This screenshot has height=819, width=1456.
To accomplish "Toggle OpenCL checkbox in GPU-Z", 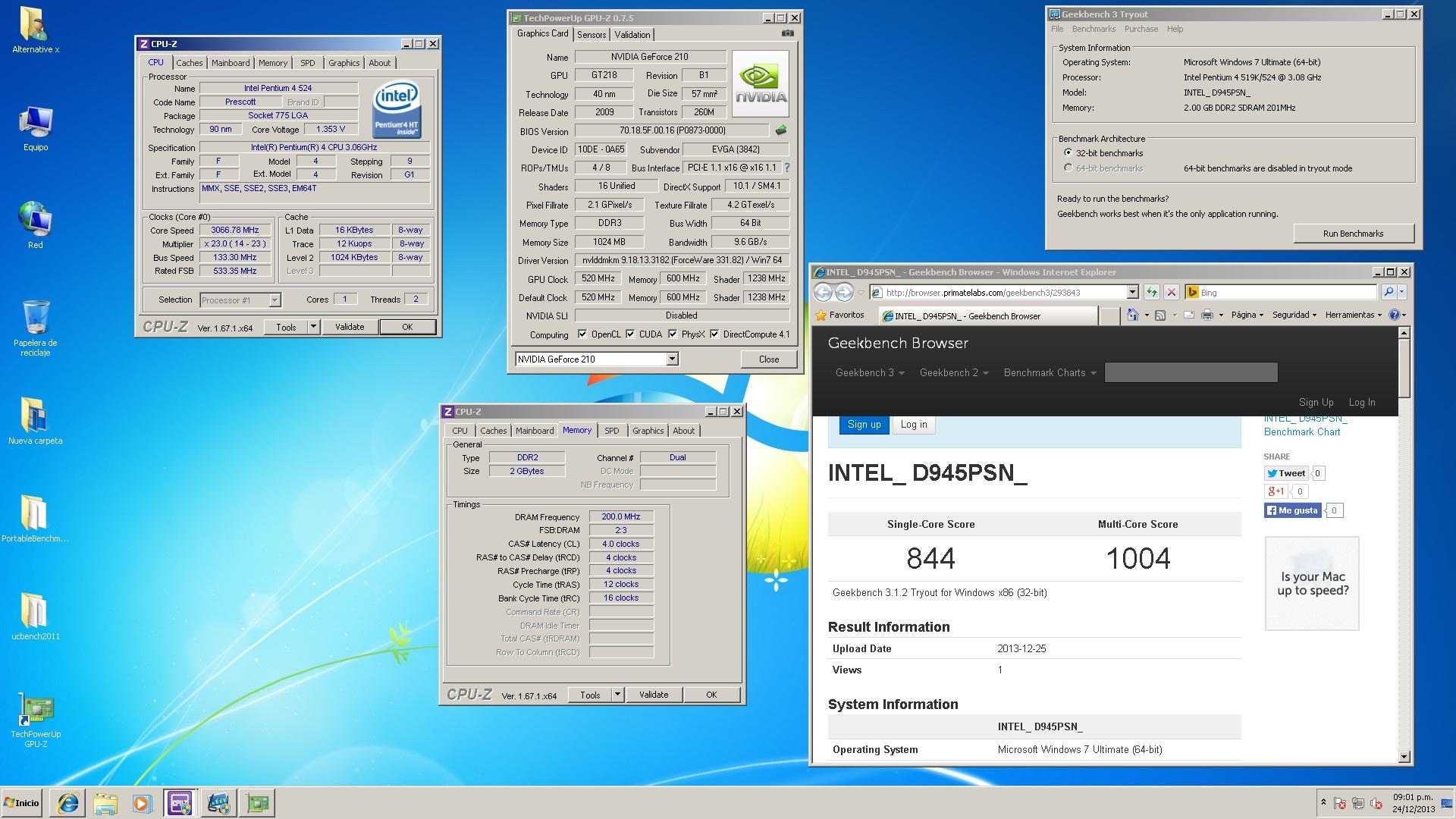I will coord(582,334).
